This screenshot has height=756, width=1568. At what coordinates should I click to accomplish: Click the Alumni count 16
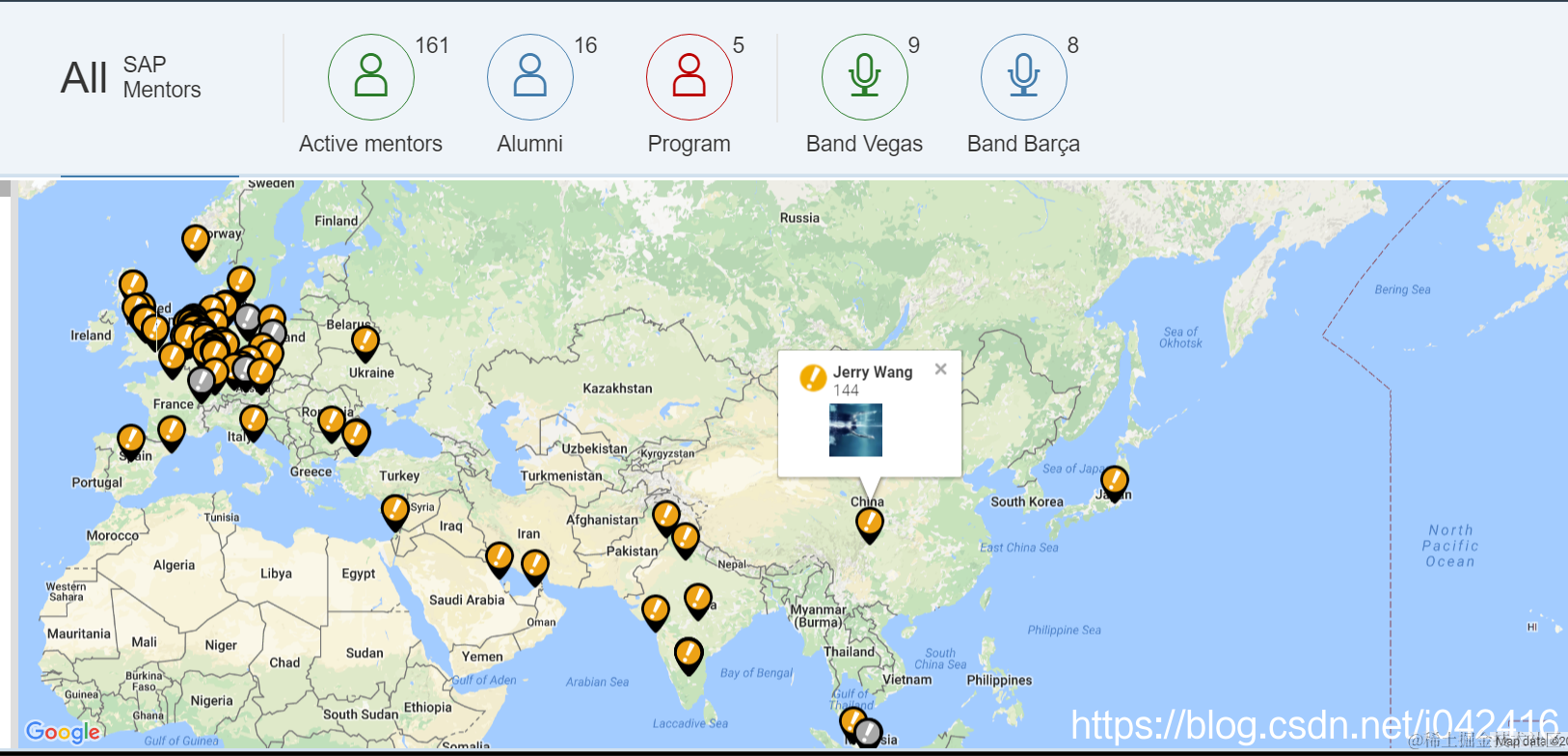585,45
